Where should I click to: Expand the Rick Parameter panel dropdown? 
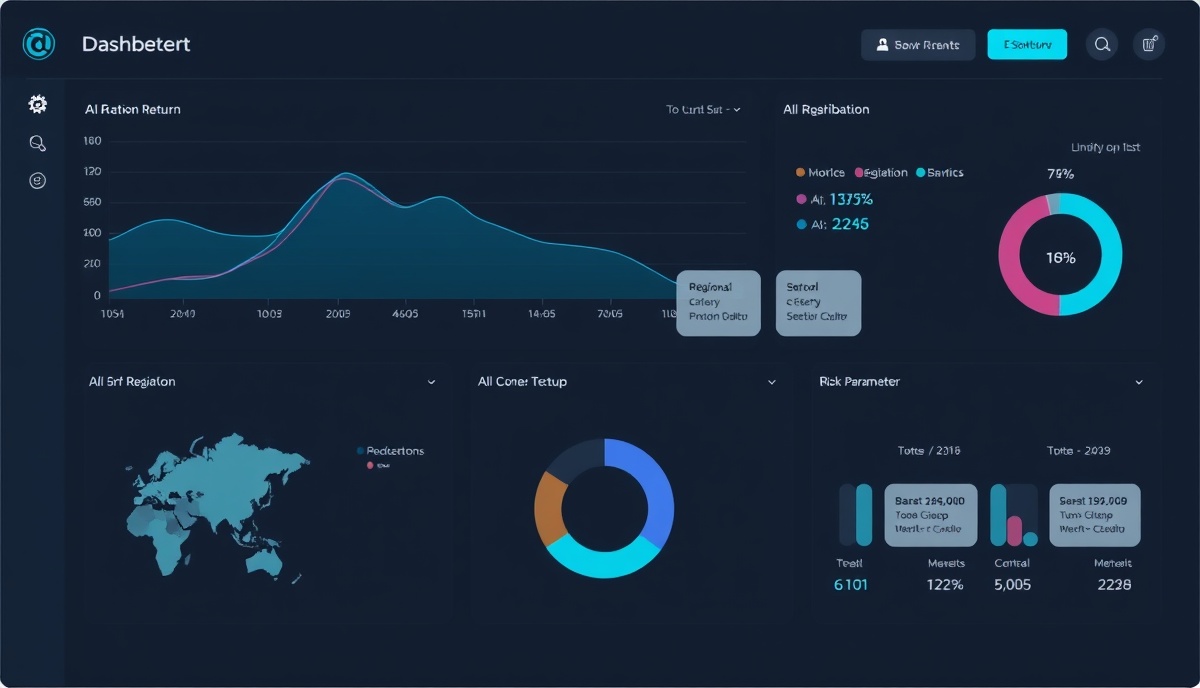click(1139, 381)
